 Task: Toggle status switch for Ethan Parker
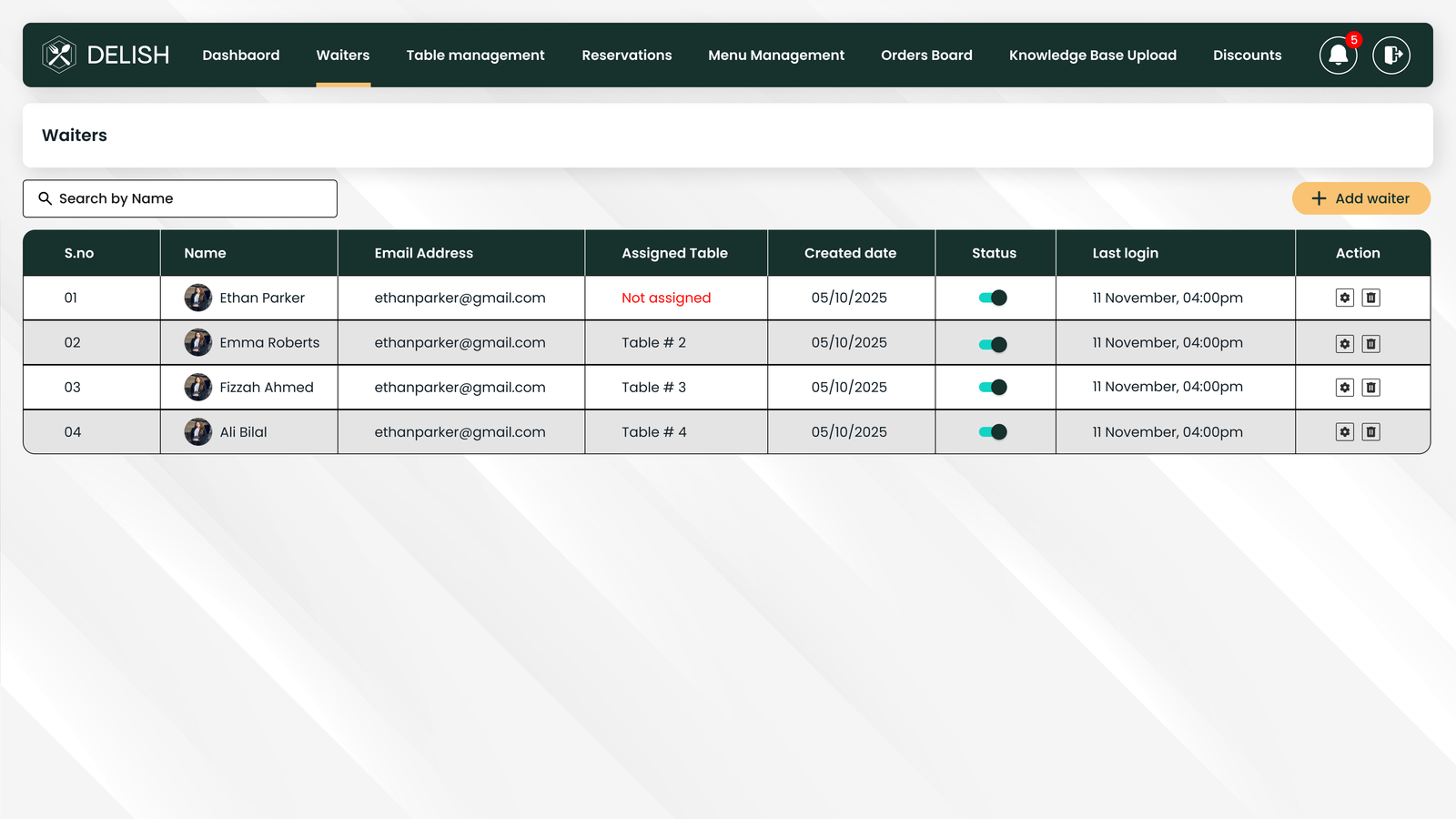tap(993, 298)
